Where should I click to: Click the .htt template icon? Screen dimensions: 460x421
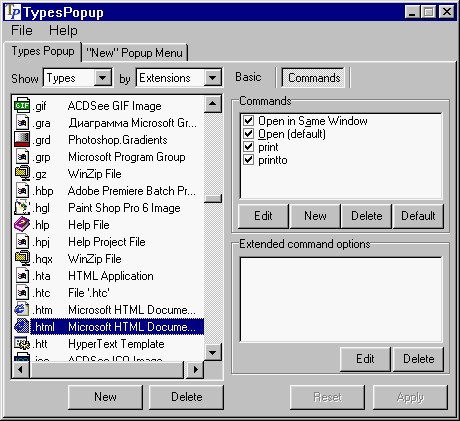(x=22, y=344)
